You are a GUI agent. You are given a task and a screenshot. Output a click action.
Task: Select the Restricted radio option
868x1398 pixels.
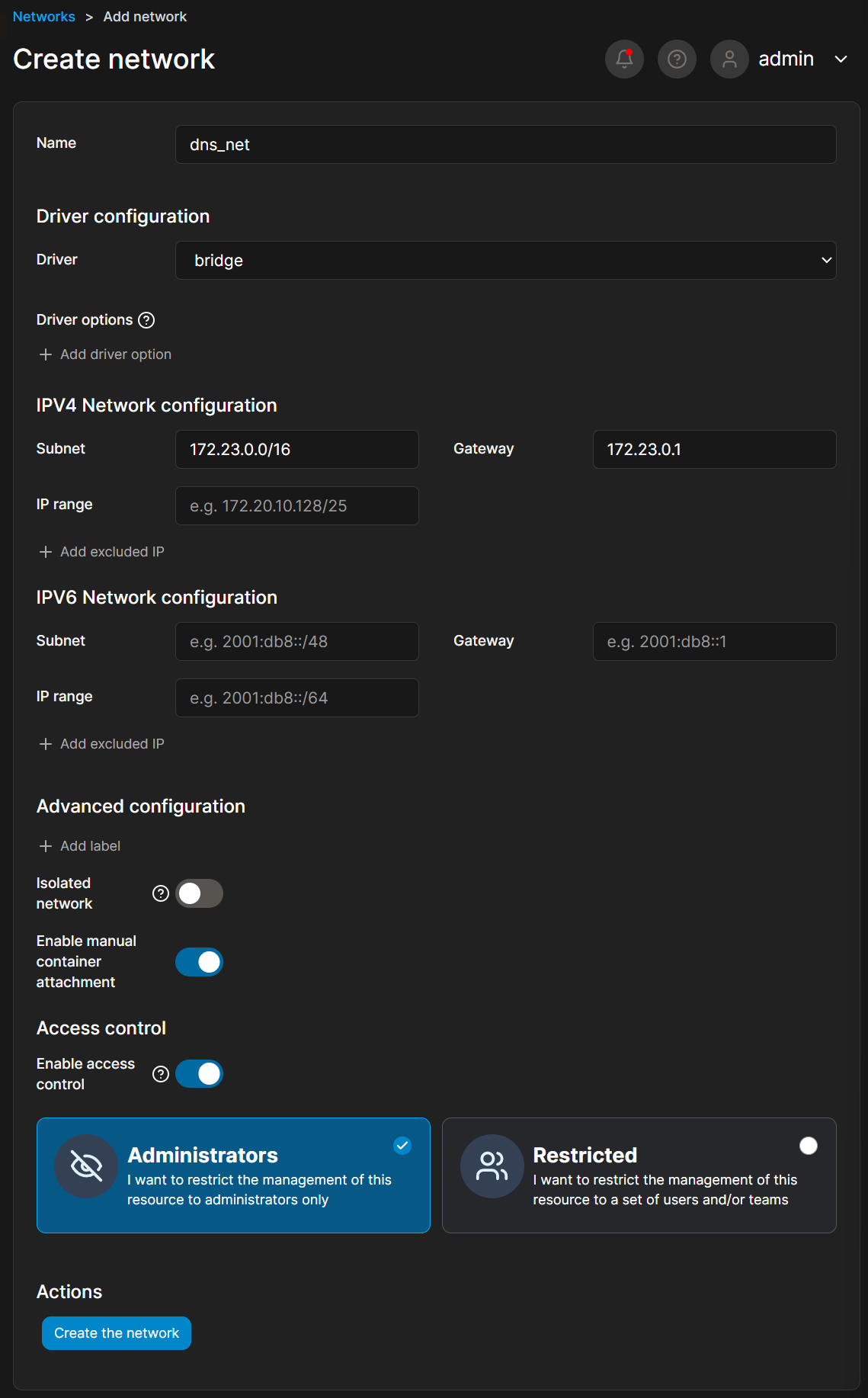point(808,1146)
